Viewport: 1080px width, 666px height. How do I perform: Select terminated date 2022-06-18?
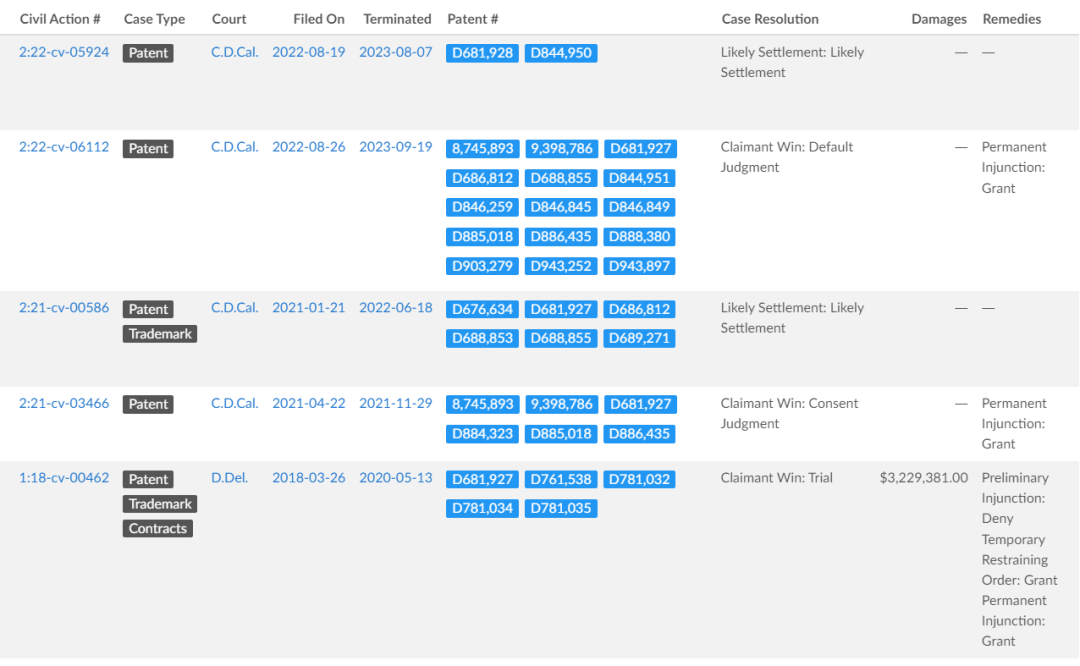click(x=396, y=308)
